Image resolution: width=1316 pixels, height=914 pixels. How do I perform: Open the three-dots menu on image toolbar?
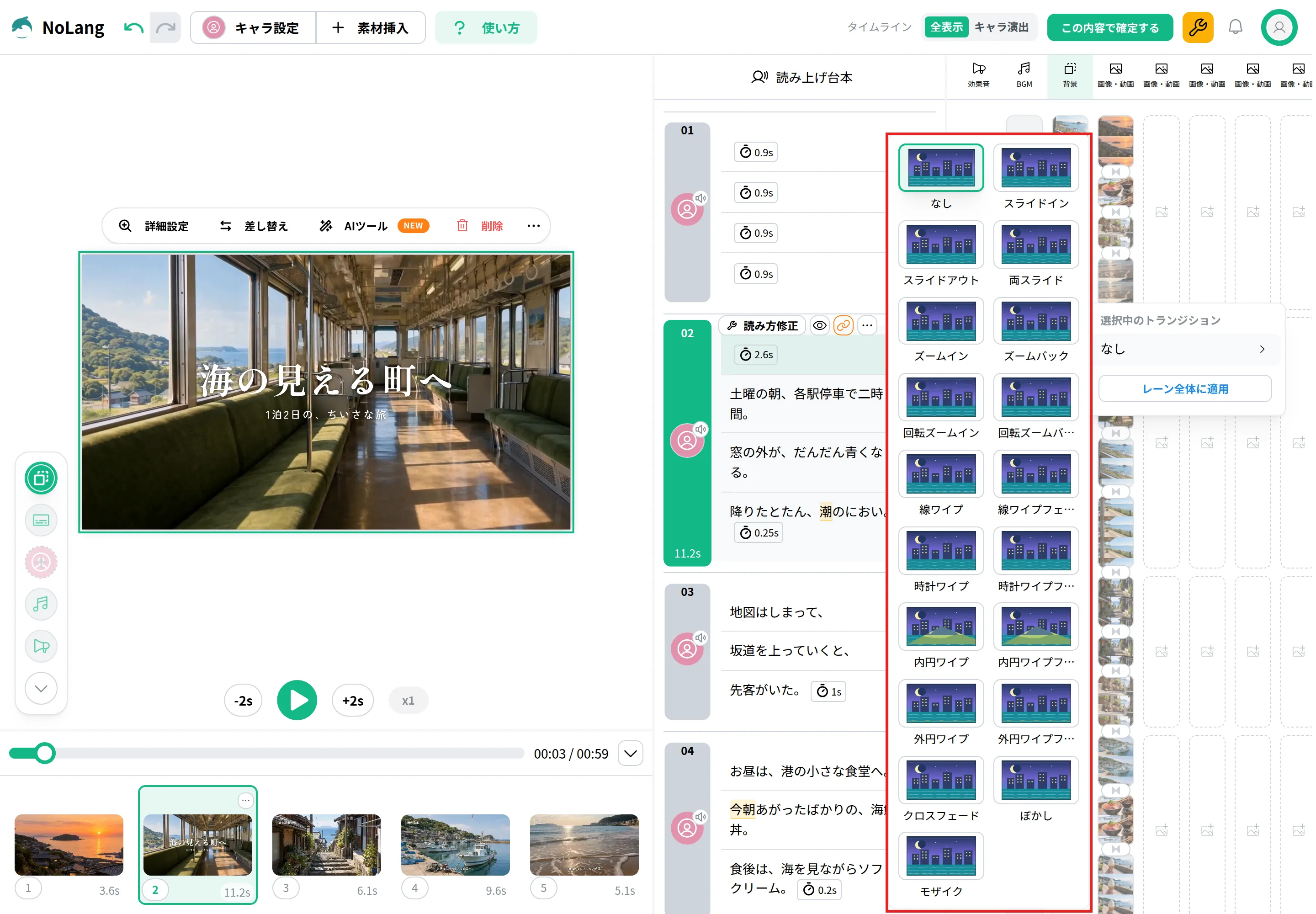click(x=533, y=226)
